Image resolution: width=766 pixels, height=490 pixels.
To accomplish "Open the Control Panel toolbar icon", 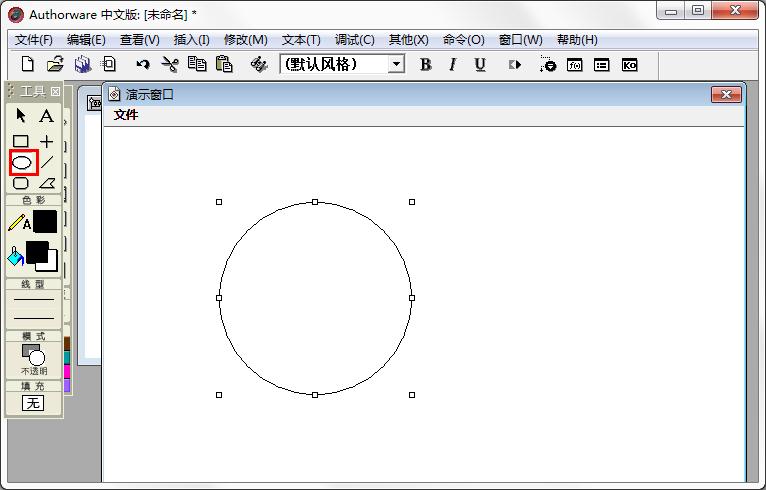I will click(x=548, y=64).
